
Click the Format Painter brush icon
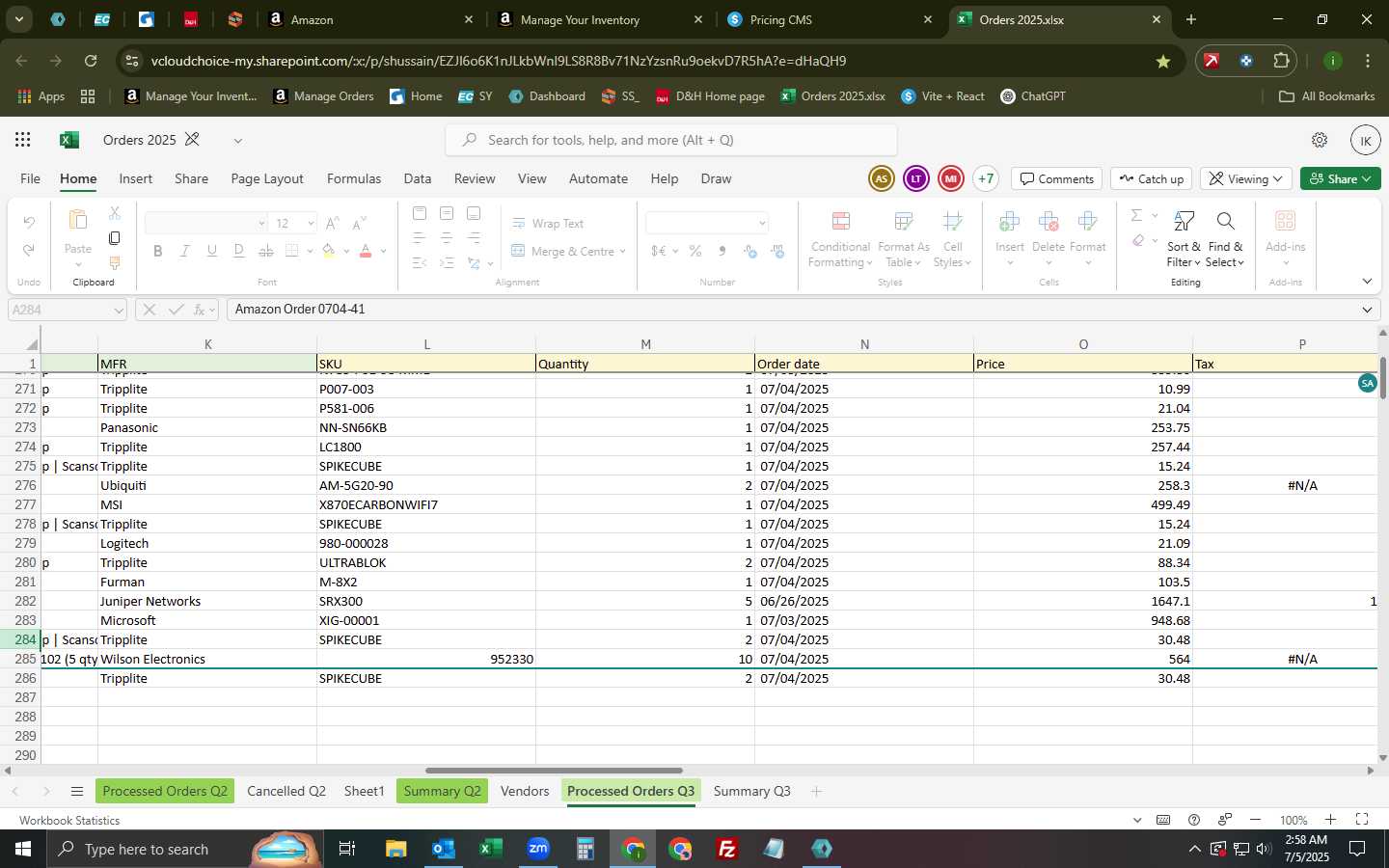tap(115, 262)
